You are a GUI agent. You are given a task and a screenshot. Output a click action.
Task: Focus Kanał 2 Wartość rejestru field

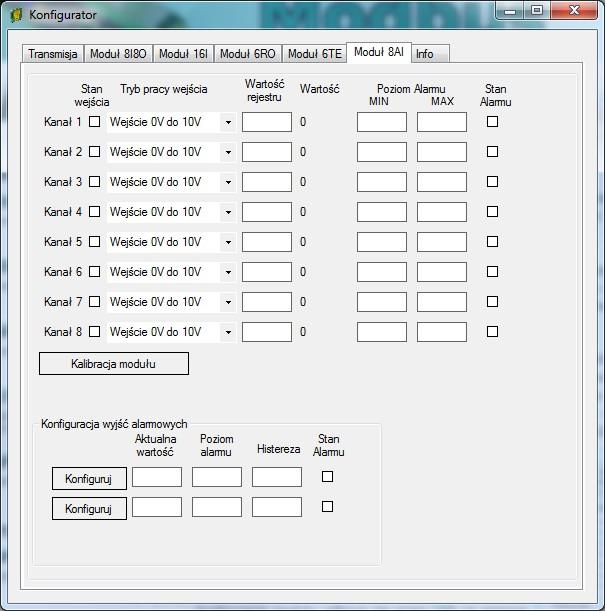[267, 152]
